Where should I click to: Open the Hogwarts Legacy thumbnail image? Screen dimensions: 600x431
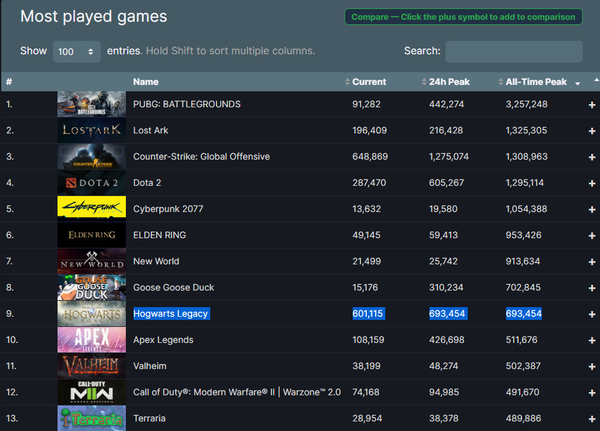(91, 313)
